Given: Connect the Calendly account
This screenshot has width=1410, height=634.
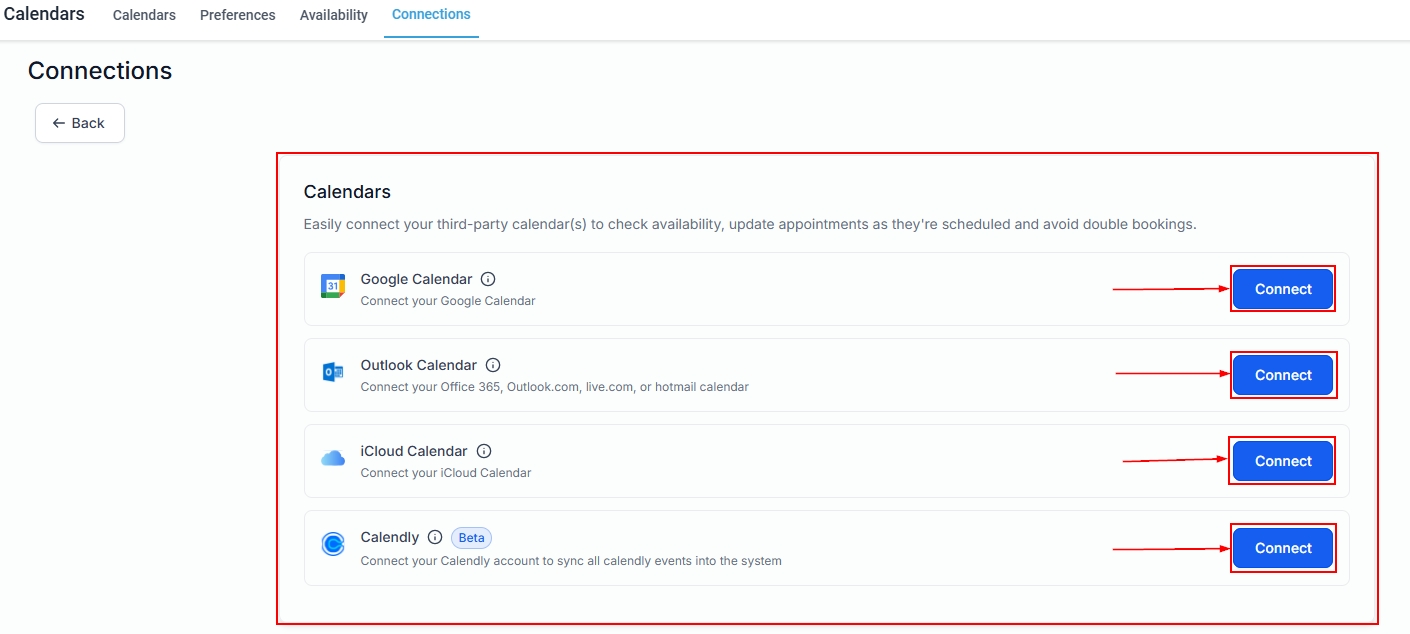Looking at the screenshot, I should 1283,549.
